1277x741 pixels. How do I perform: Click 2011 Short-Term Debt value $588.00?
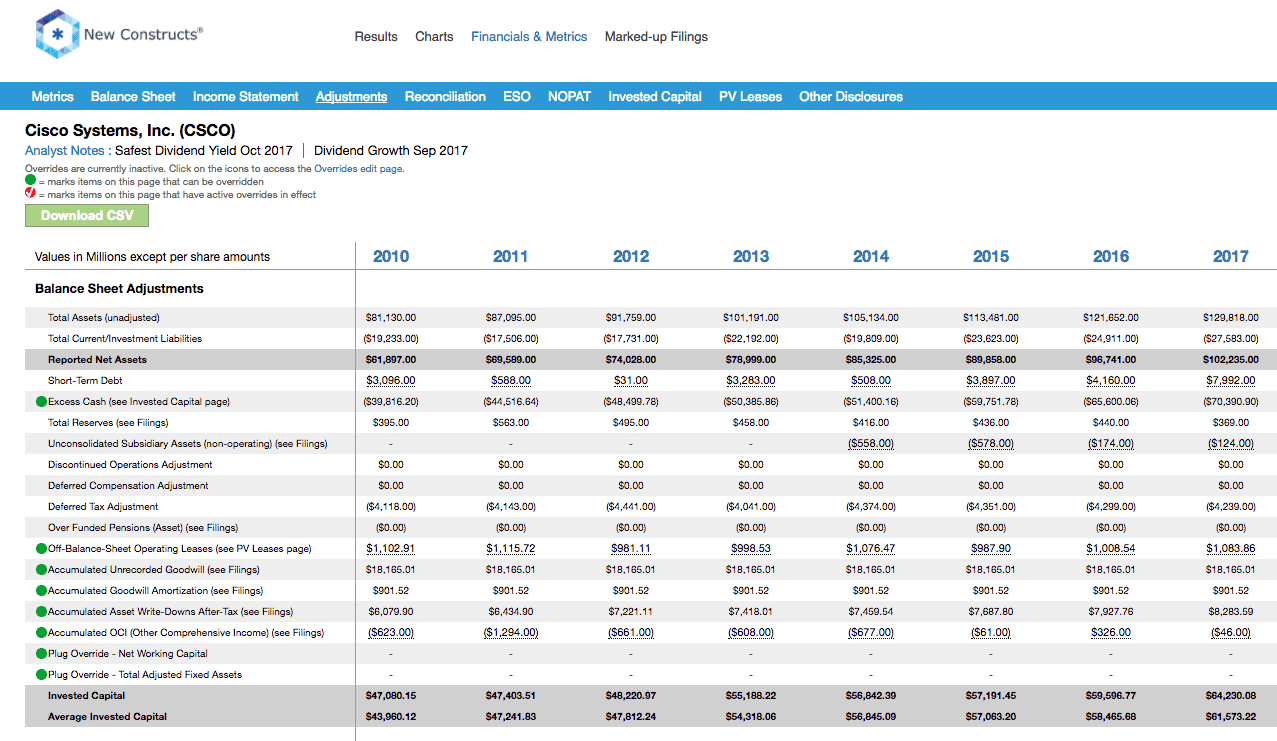[x=511, y=381]
